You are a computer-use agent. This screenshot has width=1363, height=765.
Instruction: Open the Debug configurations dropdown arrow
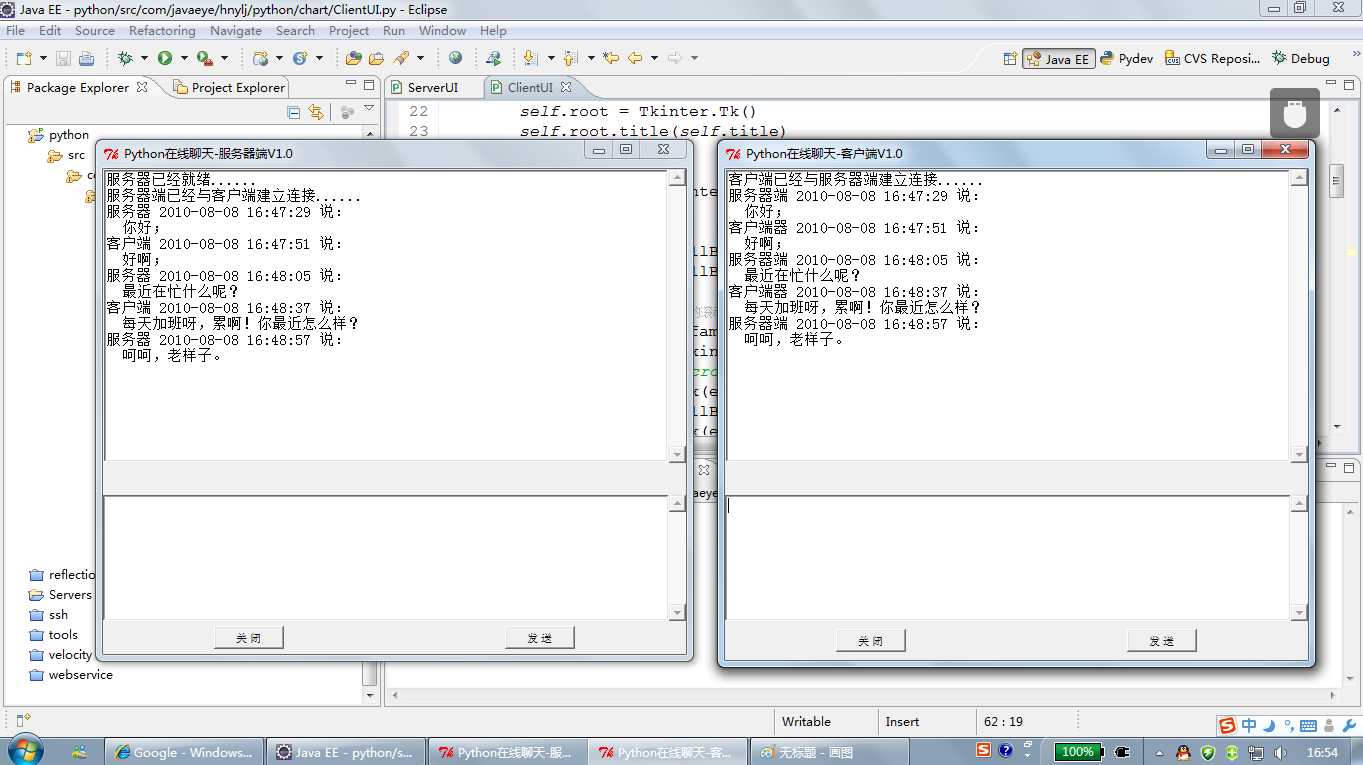coord(144,59)
